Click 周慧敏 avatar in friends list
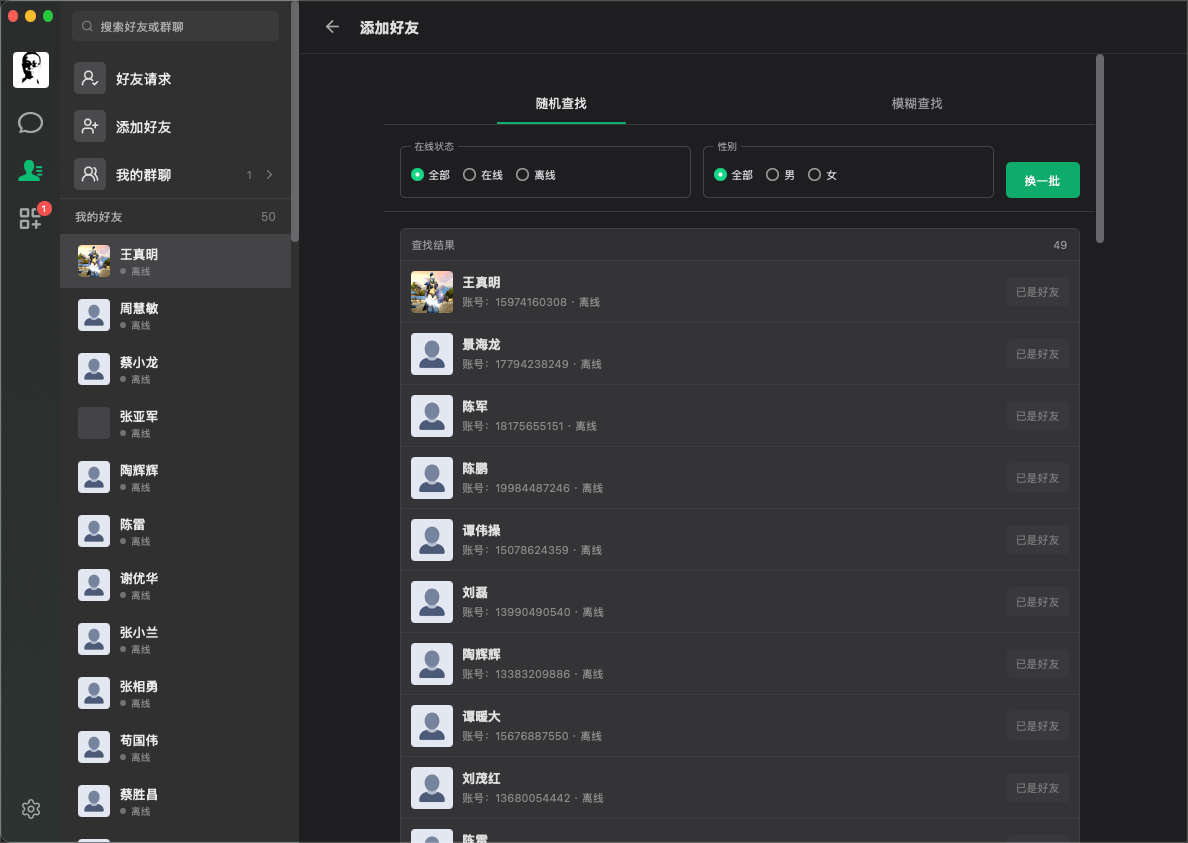Screen dimensions: 1188x843 pos(94,315)
